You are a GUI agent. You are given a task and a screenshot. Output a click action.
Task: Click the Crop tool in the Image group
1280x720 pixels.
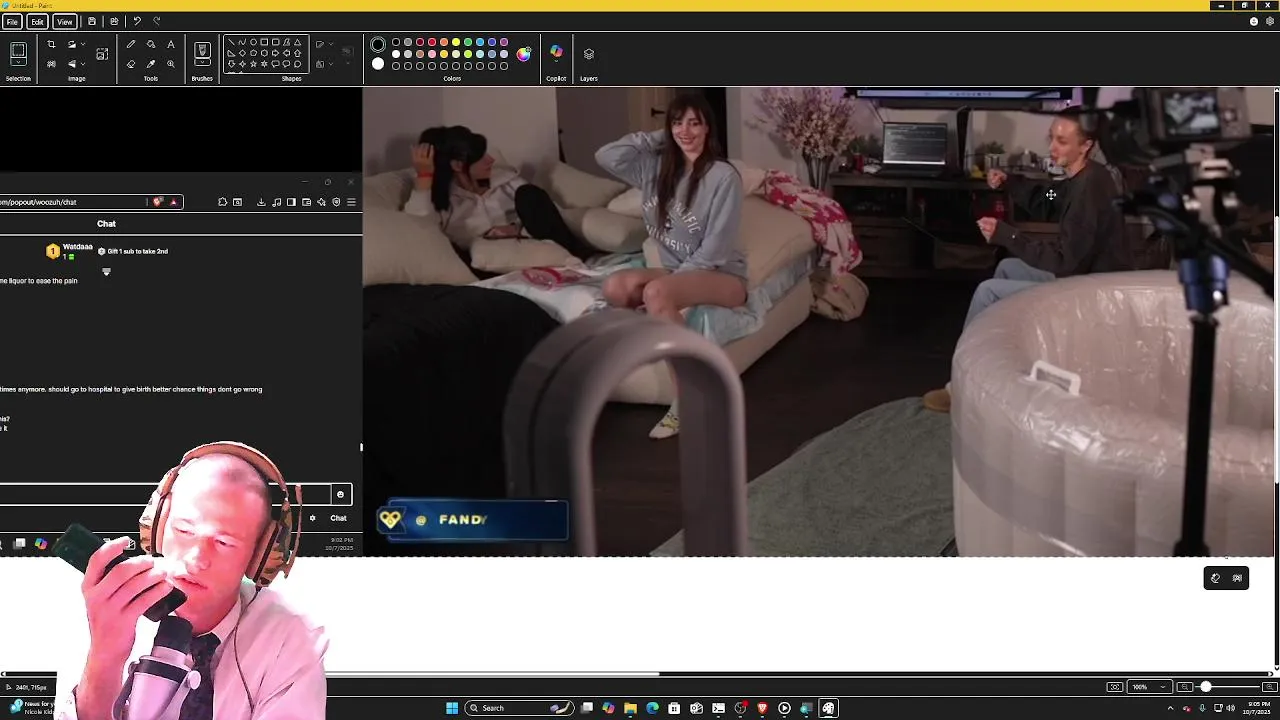point(51,43)
